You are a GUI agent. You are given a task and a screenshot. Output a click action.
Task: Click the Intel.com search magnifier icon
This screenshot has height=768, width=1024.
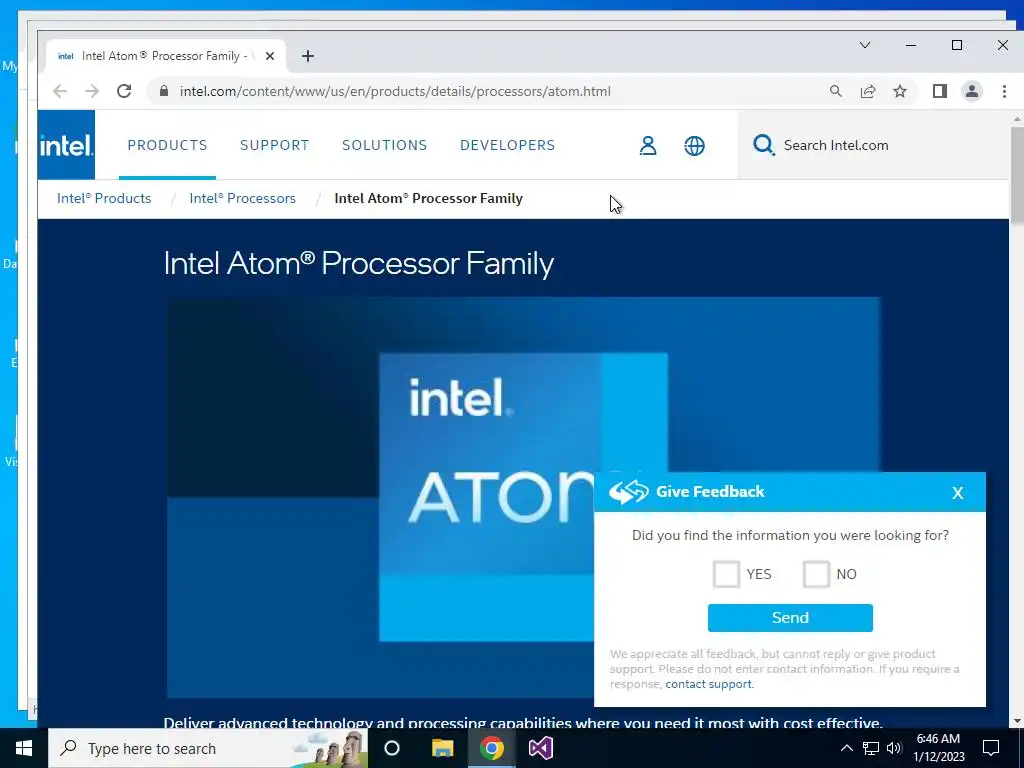(763, 145)
